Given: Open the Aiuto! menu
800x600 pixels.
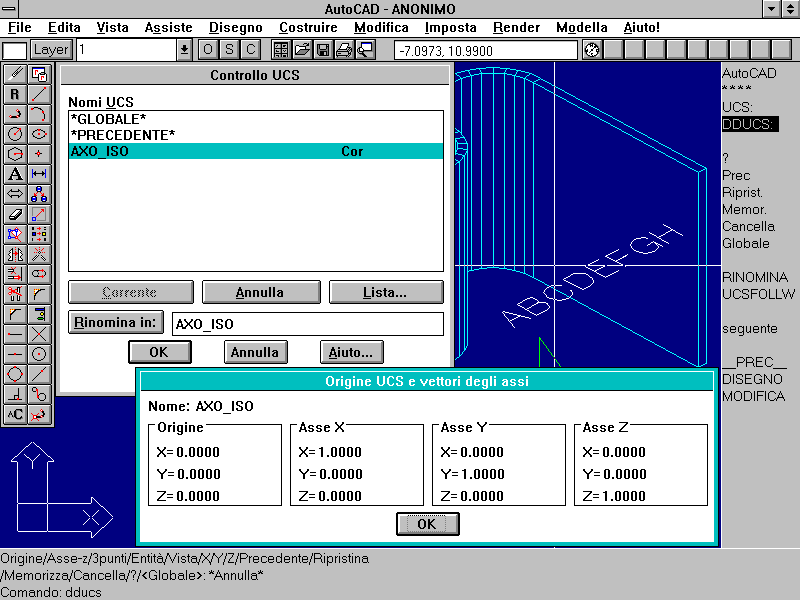Looking at the screenshot, I should tap(641, 28).
